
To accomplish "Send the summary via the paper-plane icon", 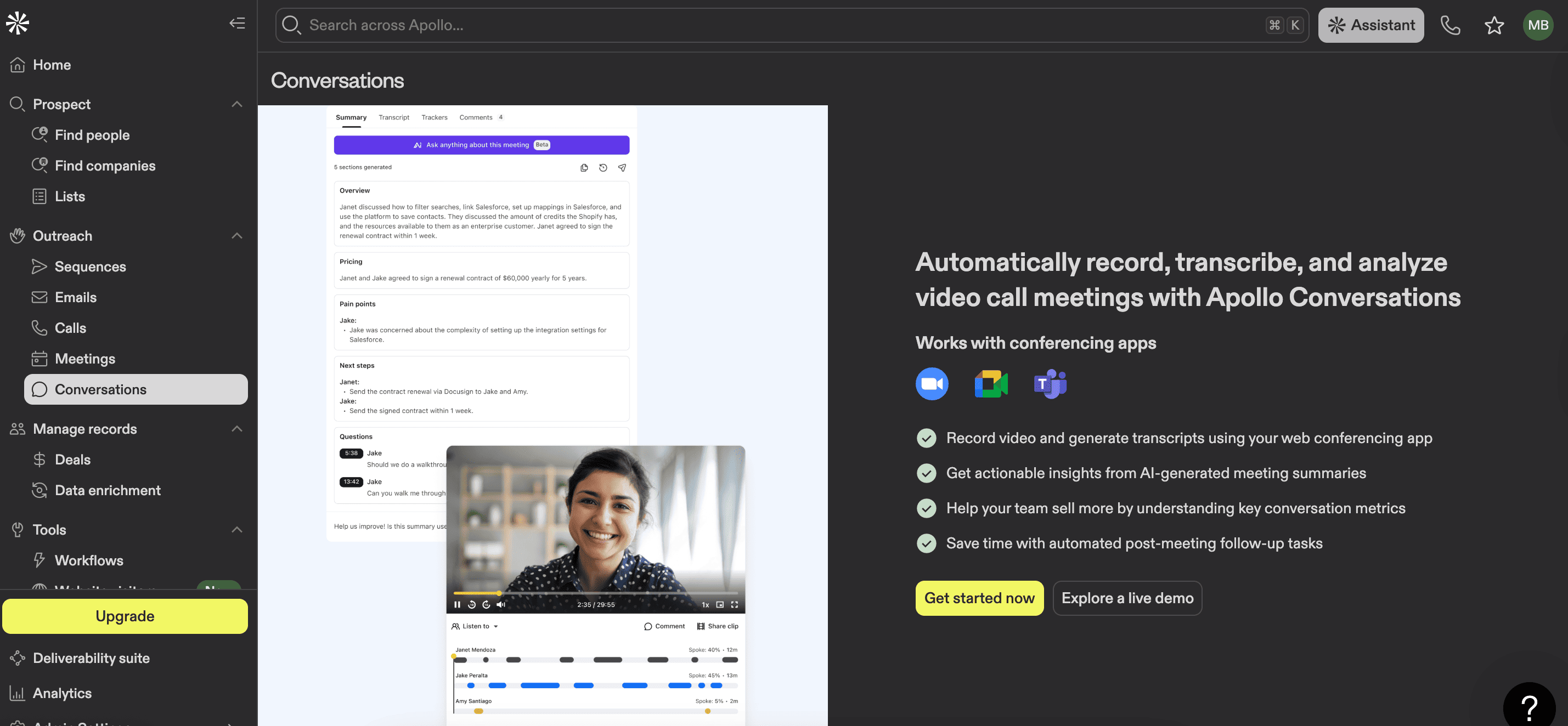I will click(622, 167).
